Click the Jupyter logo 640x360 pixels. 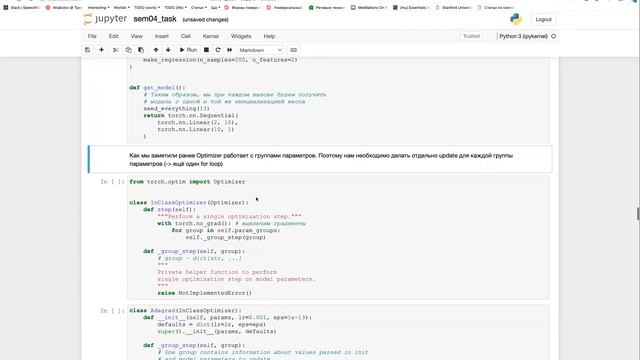click(x=105, y=19)
